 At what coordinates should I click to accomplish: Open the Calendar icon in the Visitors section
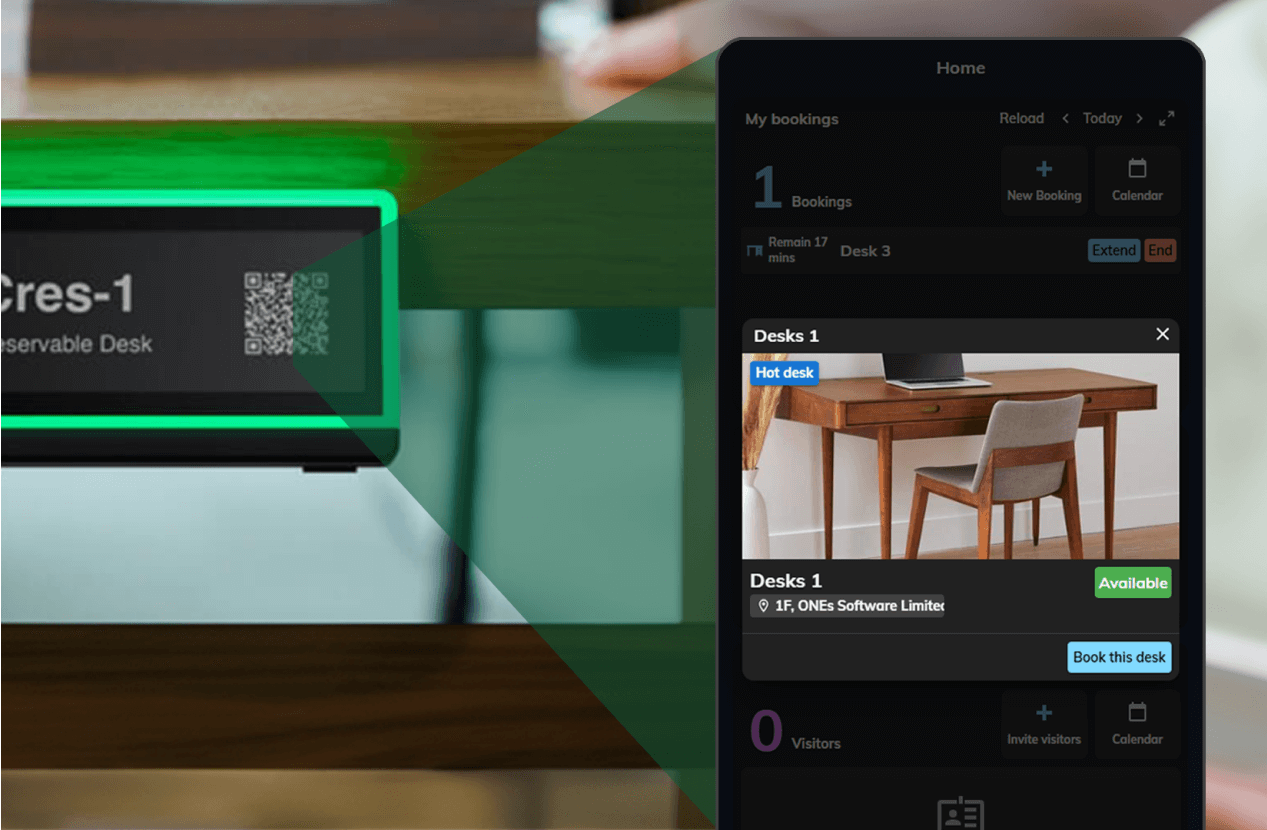click(x=1137, y=712)
